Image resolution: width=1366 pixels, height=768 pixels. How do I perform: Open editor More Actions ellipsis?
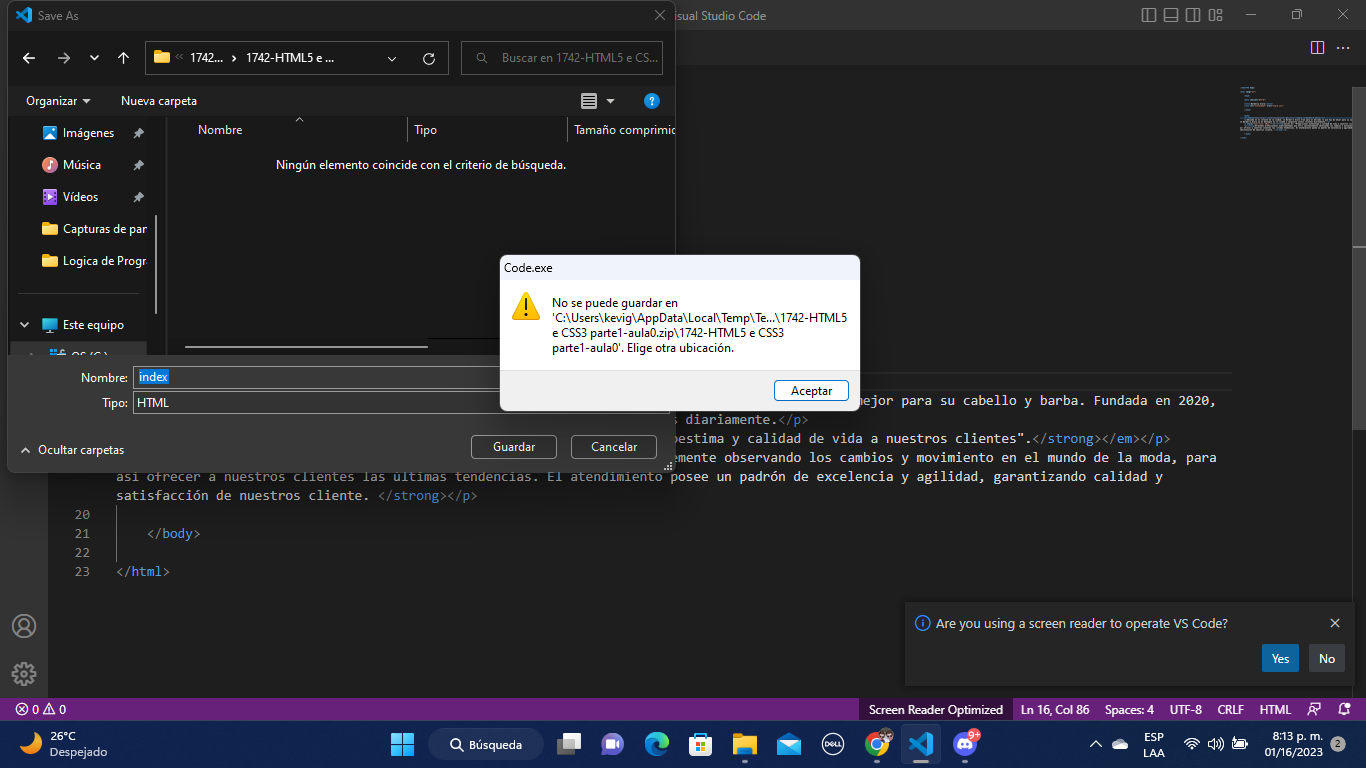(x=1345, y=47)
